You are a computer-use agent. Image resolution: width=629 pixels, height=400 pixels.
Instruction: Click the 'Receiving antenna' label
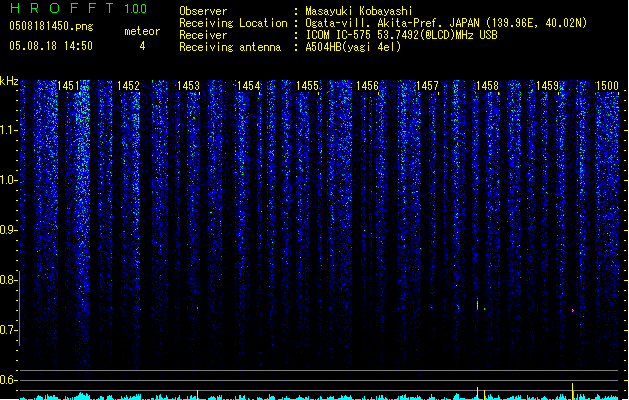point(230,47)
